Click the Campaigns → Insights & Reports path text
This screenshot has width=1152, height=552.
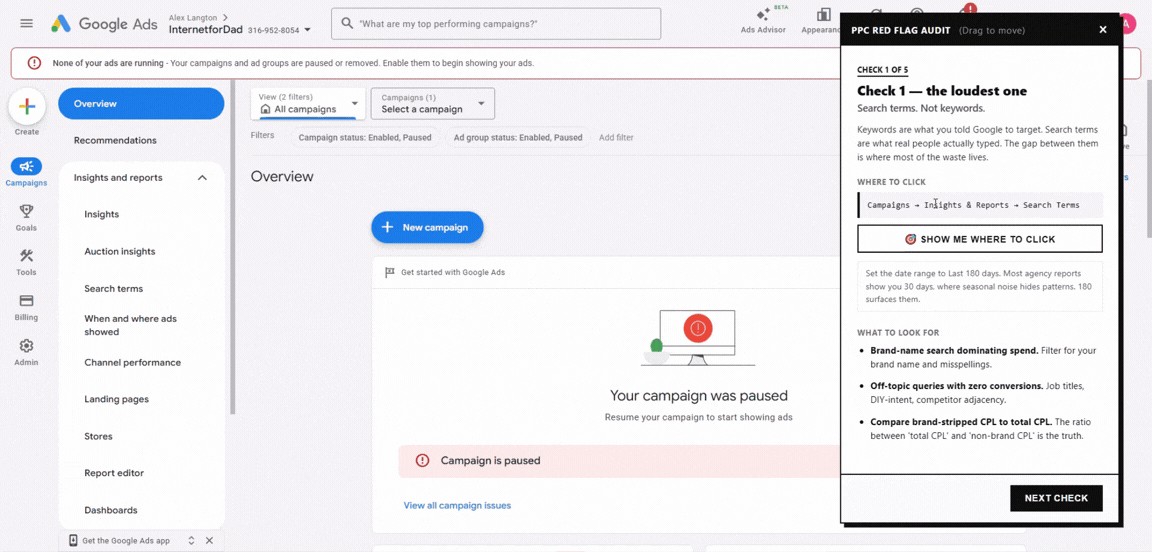pos(973,205)
